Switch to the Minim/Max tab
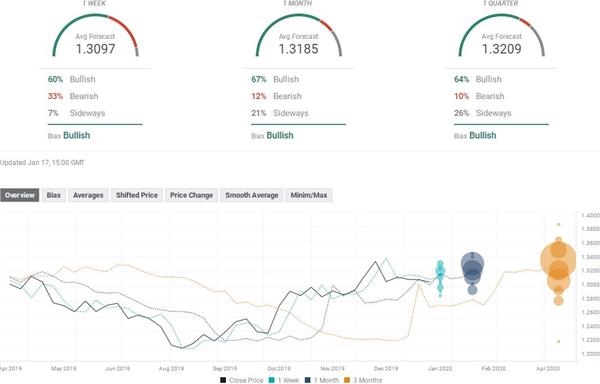The height and width of the screenshot is (384, 600). tap(309, 195)
